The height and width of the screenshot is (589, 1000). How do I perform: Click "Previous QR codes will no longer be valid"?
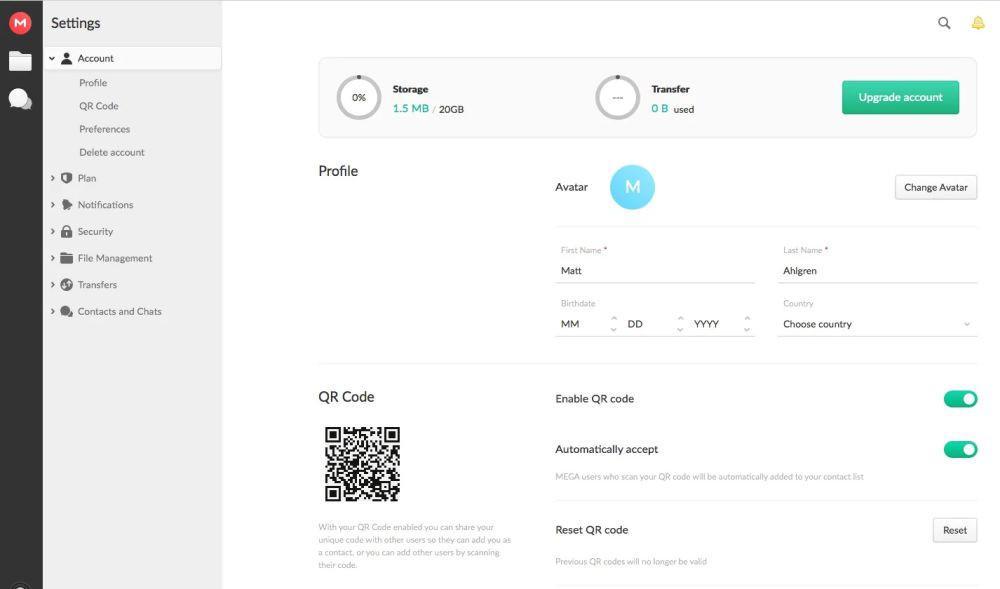[x=631, y=562]
